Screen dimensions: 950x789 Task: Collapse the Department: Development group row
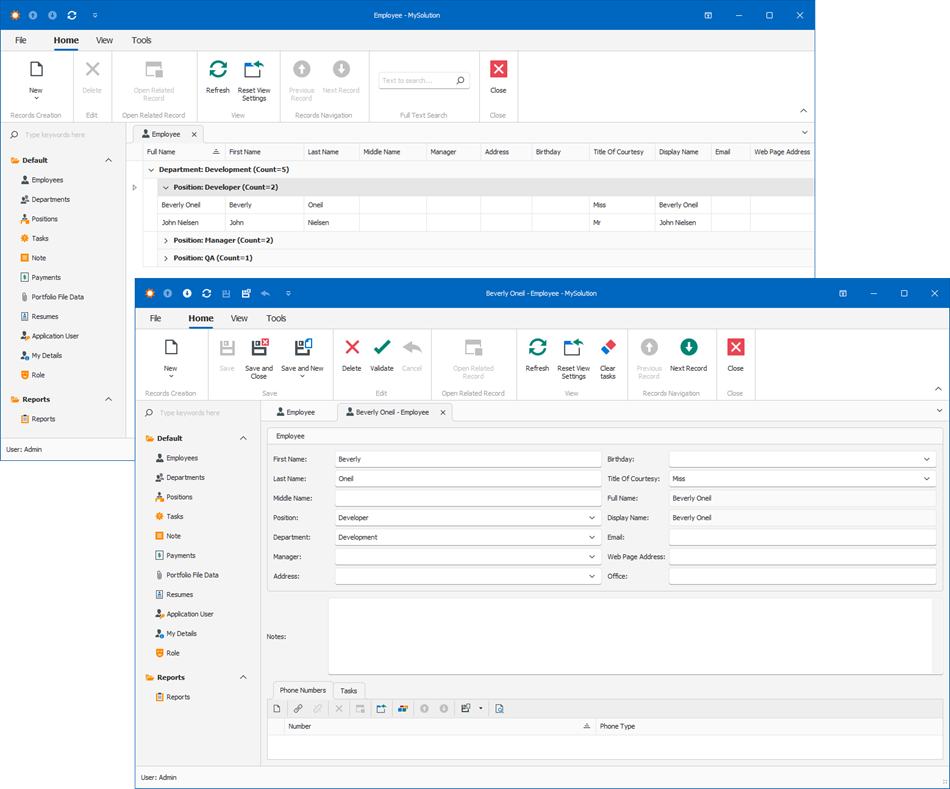pyautogui.click(x=151, y=170)
